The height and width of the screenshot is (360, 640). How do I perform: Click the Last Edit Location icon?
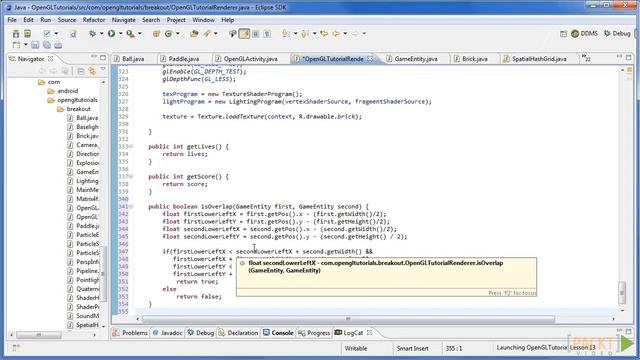tap(324, 34)
